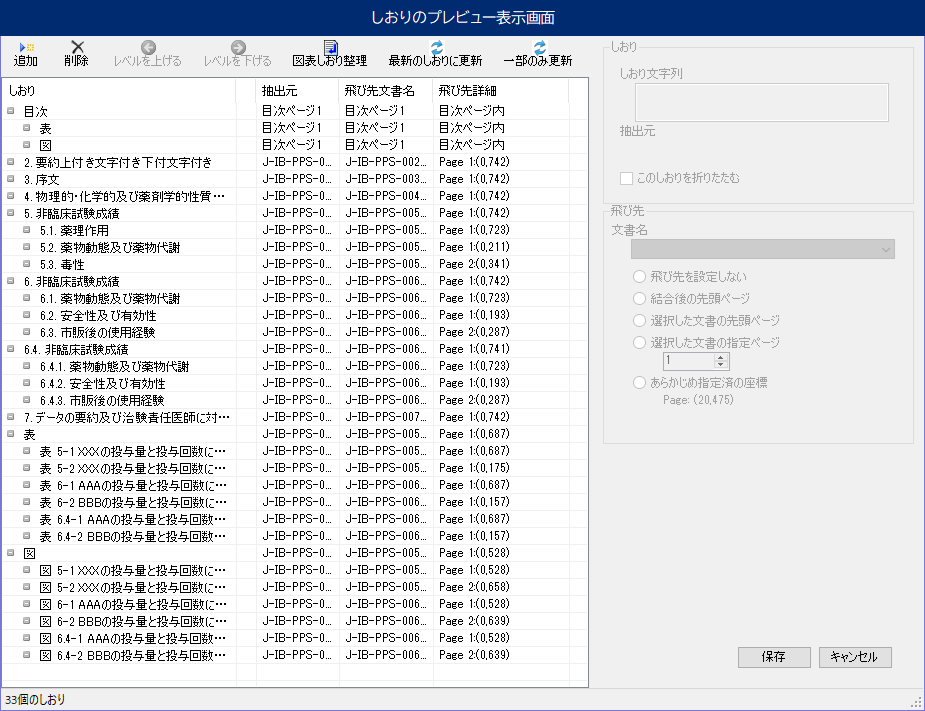This screenshot has width=925, height=711.
Task: Open the 文書名 dropdown
Action: [762, 249]
